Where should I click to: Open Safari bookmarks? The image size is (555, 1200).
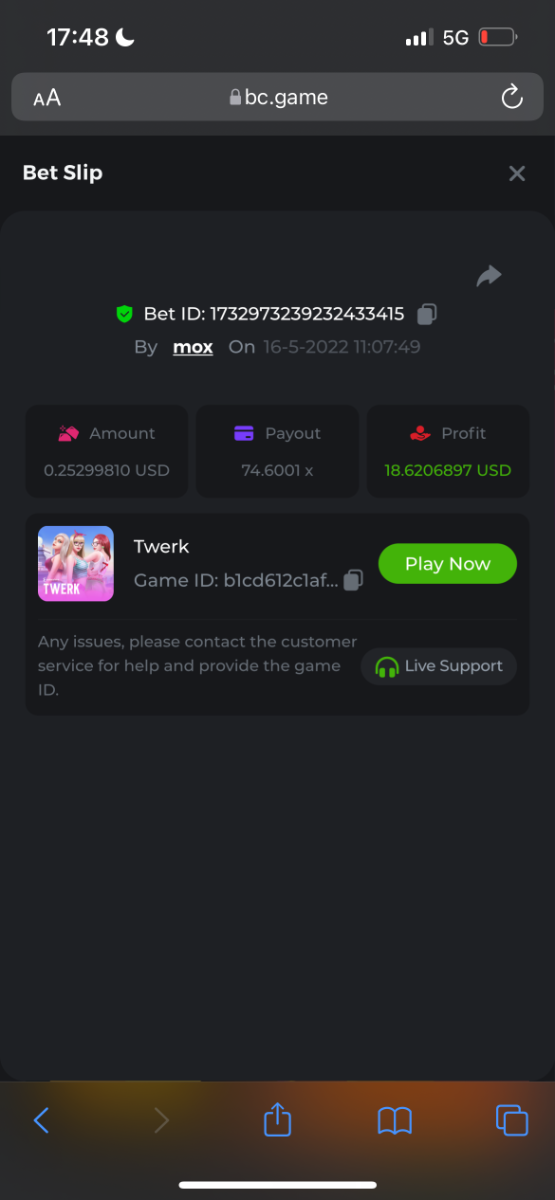click(x=395, y=1121)
